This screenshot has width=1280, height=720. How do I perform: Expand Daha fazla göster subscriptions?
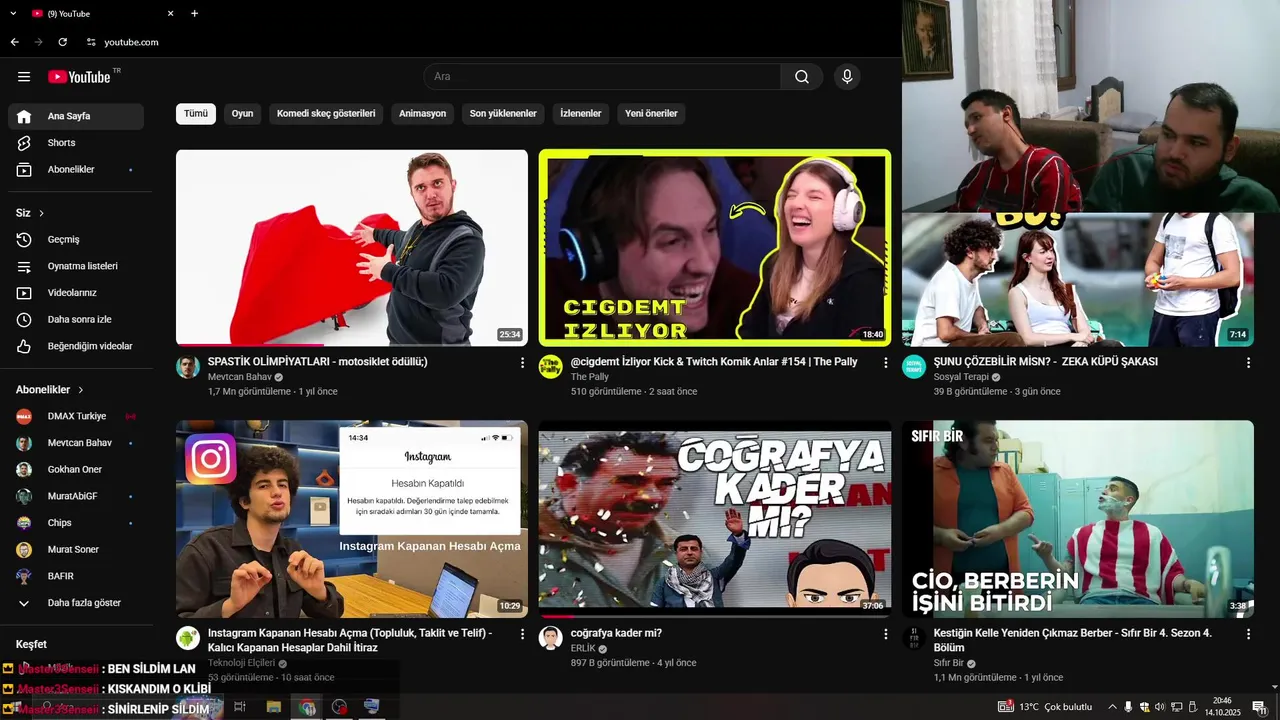[x=76, y=603]
